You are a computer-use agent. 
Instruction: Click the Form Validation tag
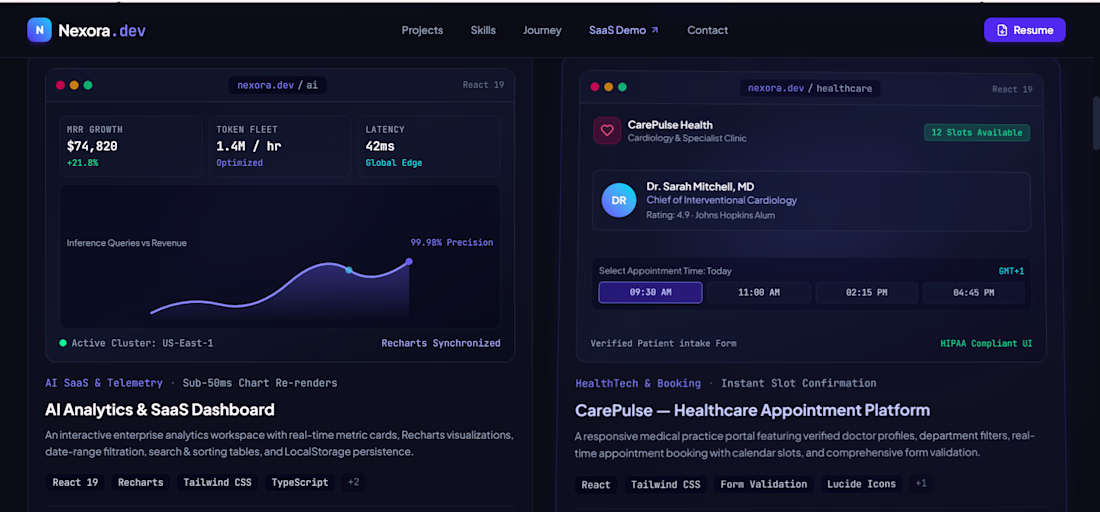tap(764, 484)
